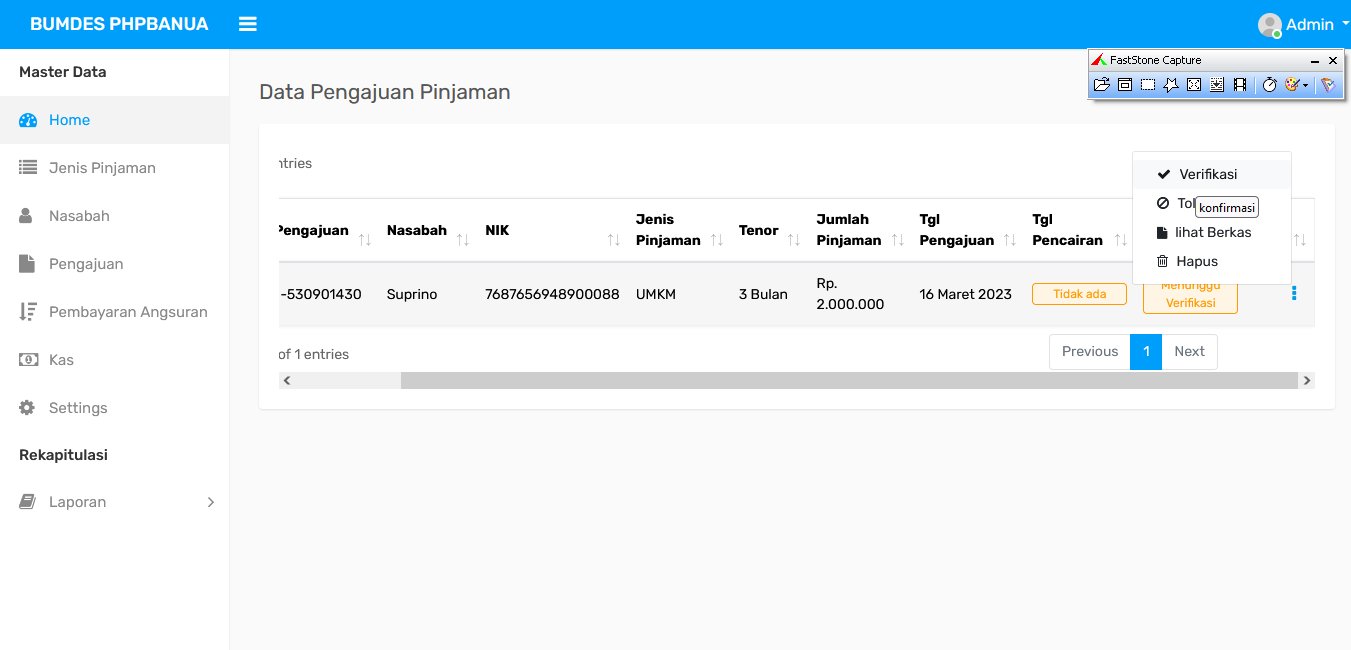Toggle sidebar with the hamburger icon
Viewport: 1351px width, 650px height.
248,24
